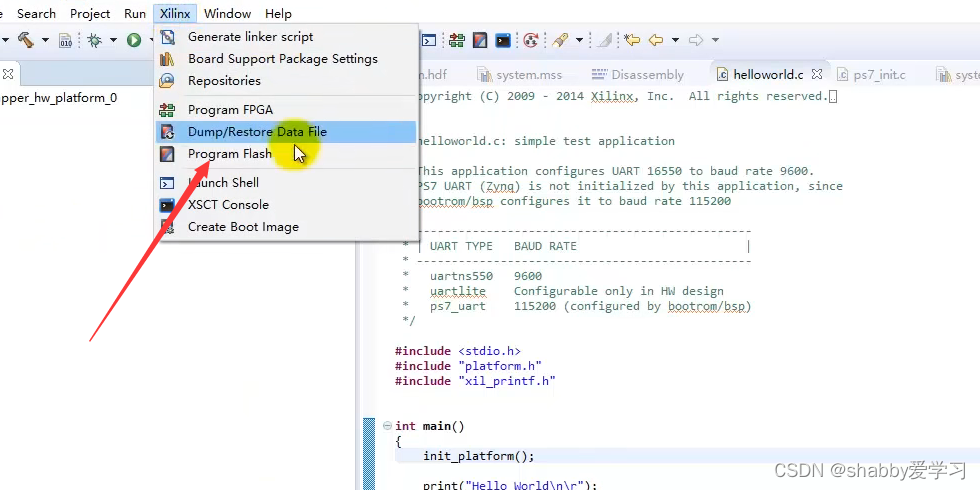Select the Repositories menu entry
980x490 pixels.
click(286, 81)
